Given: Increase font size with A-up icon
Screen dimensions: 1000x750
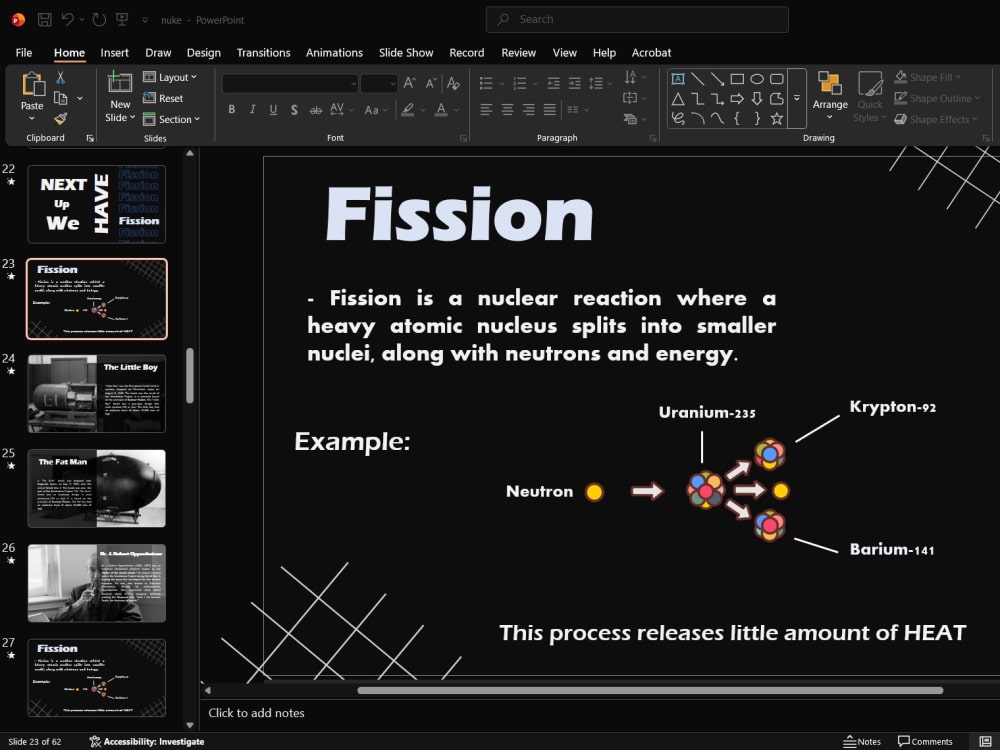Looking at the screenshot, I should 410,83.
